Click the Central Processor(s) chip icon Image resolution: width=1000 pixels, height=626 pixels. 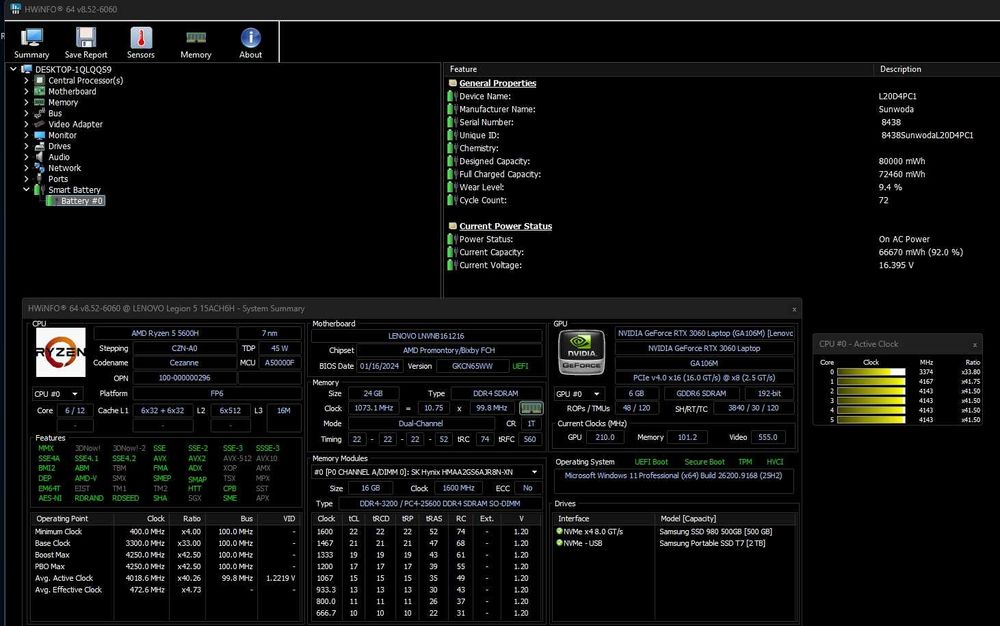pyautogui.click(x=40, y=80)
